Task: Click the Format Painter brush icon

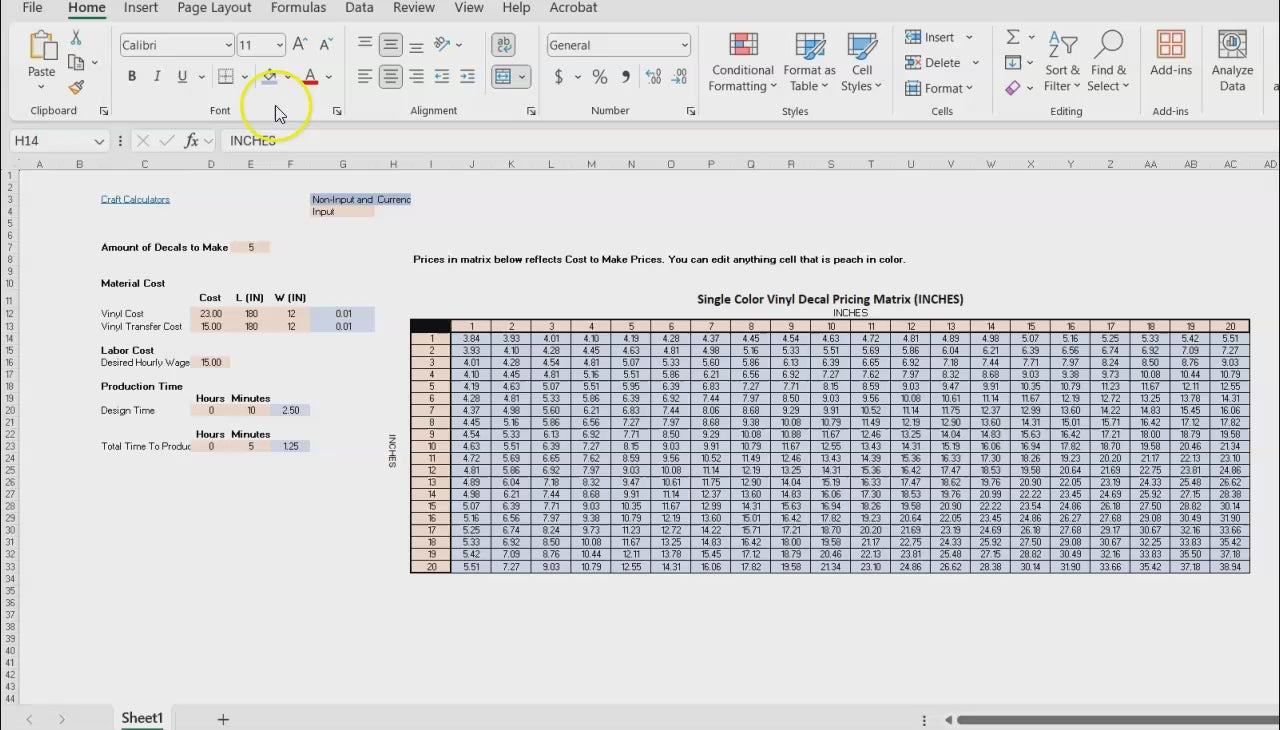Action: tap(76, 88)
